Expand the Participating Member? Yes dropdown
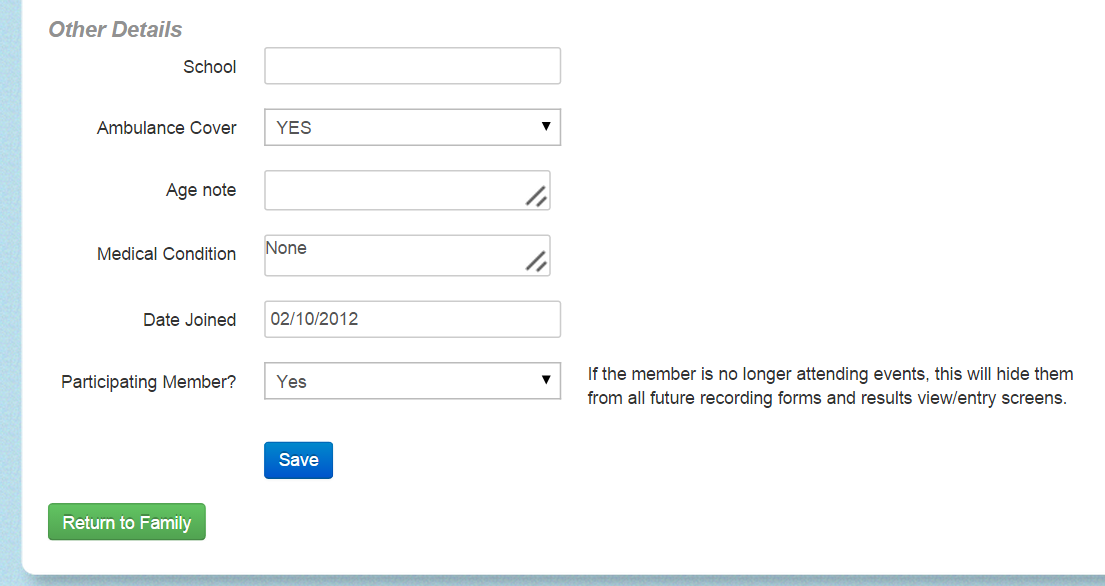The width and height of the screenshot is (1105, 586). tap(412, 381)
